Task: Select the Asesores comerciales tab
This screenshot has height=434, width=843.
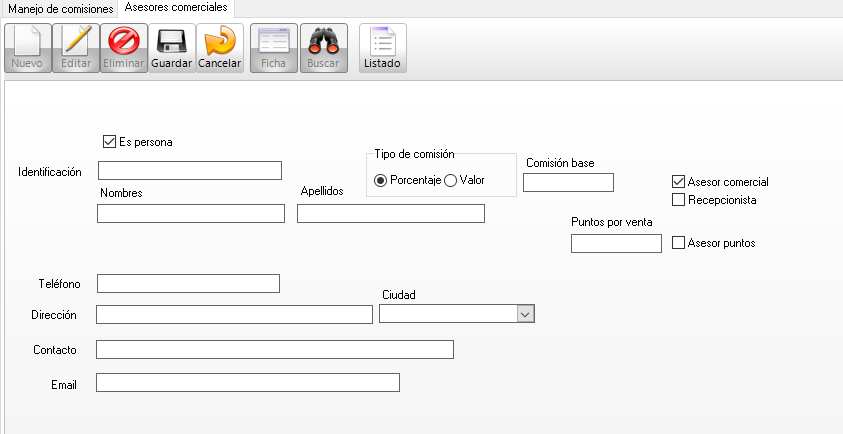Action: tap(176, 8)
